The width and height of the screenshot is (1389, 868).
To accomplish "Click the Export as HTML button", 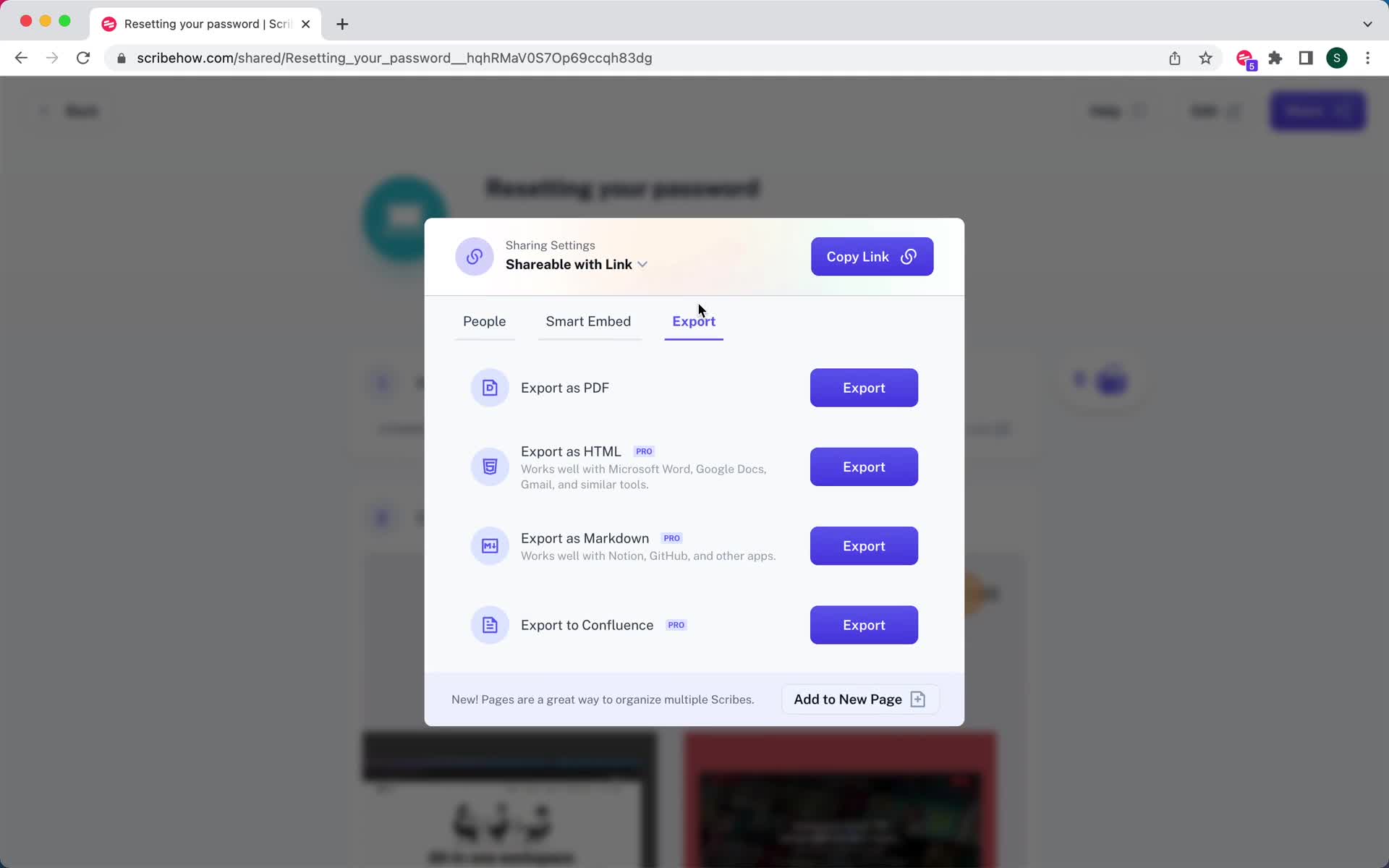I will point(863,467).
